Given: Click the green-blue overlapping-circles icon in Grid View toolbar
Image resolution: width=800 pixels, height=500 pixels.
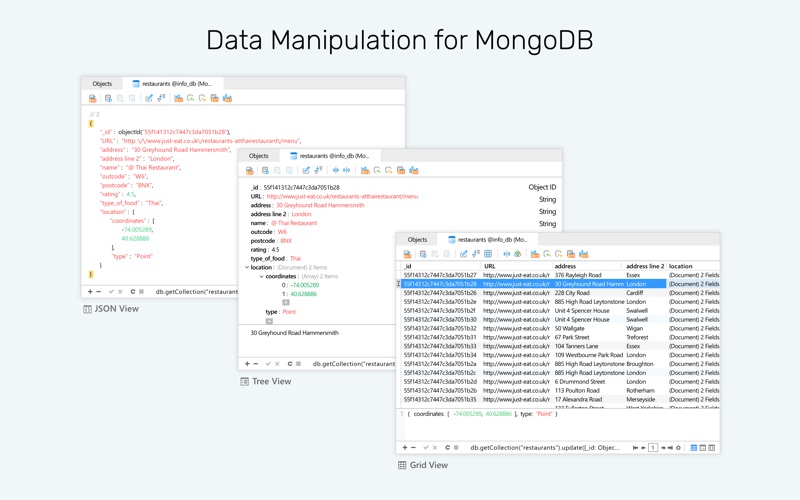Looking at the screenshot, I should pyautogui.click(x=518, y=254).
